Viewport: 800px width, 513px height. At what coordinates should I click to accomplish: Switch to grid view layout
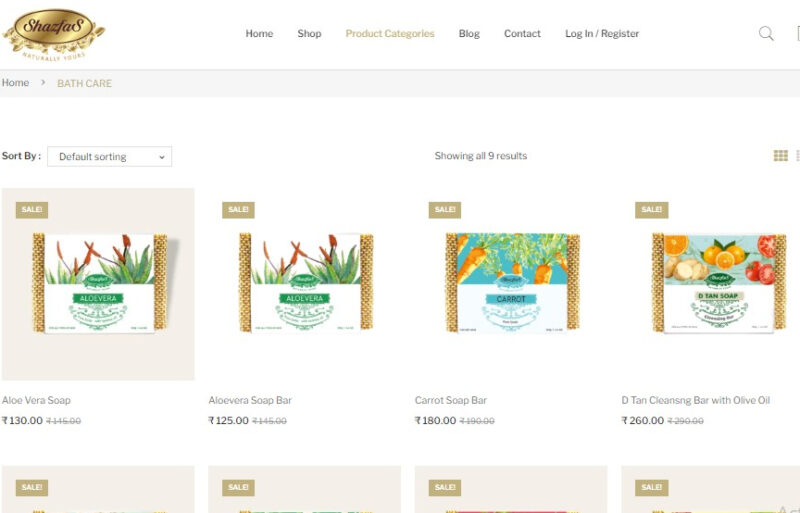[x=780, y=156]
